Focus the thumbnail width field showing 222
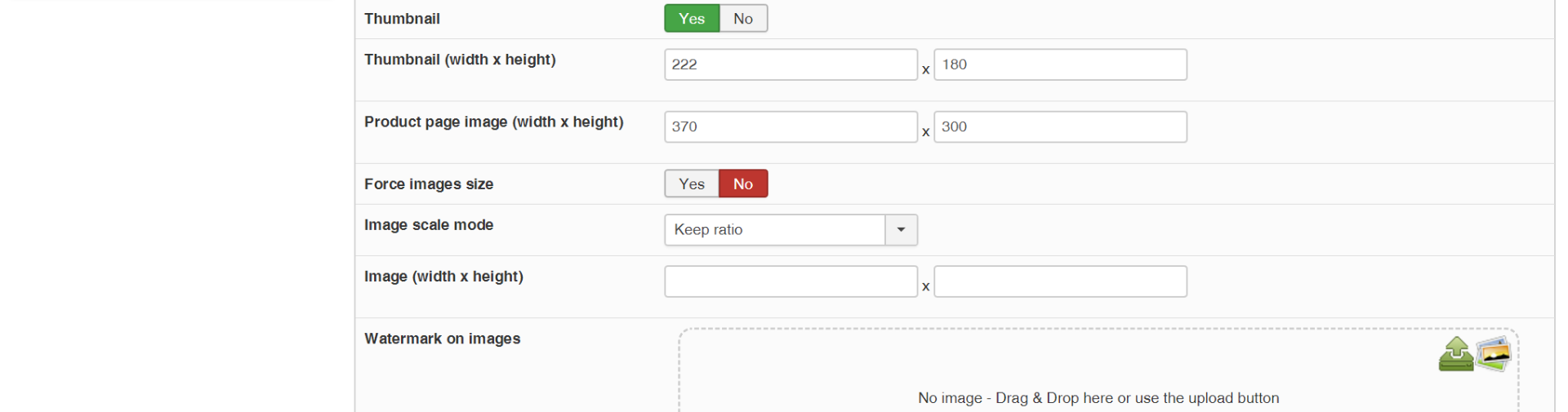The width and height of the screenshot is (1568, 412). (791, 65)
